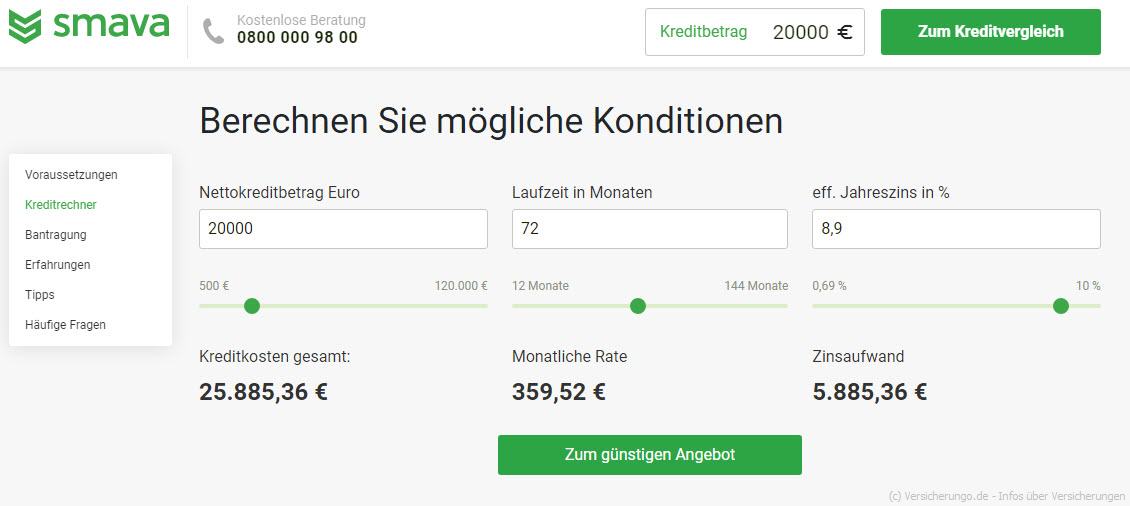The width and height of the screenshot is (1130, 506).
Task: Focus the eff. Jahreszins input field
Action: click(x=956, y=229)
